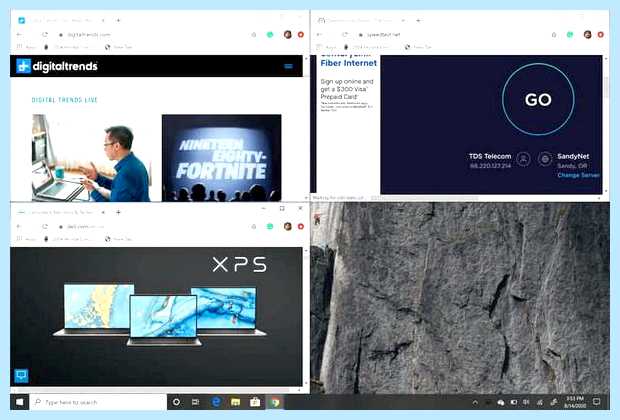Click the Change Server link
This screenshot has height=420, width=620.
point(578,175)
